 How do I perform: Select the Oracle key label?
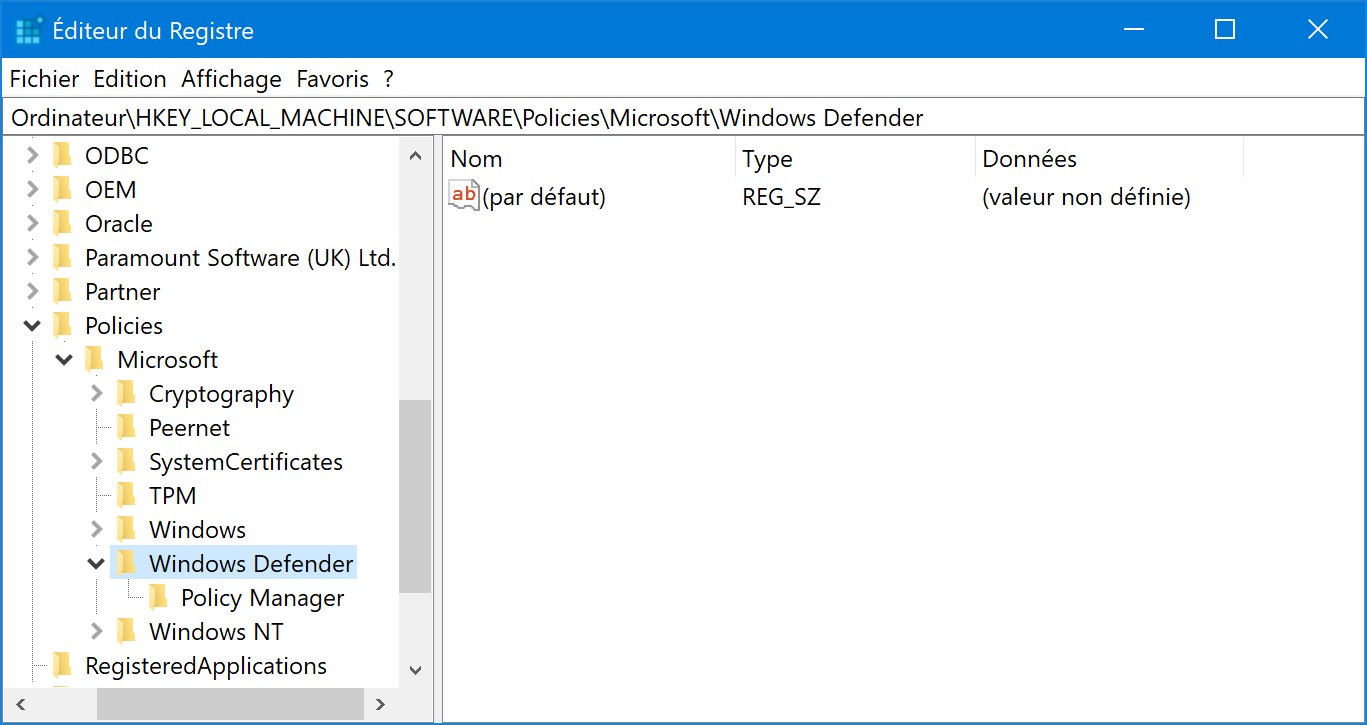coord(119,224)
